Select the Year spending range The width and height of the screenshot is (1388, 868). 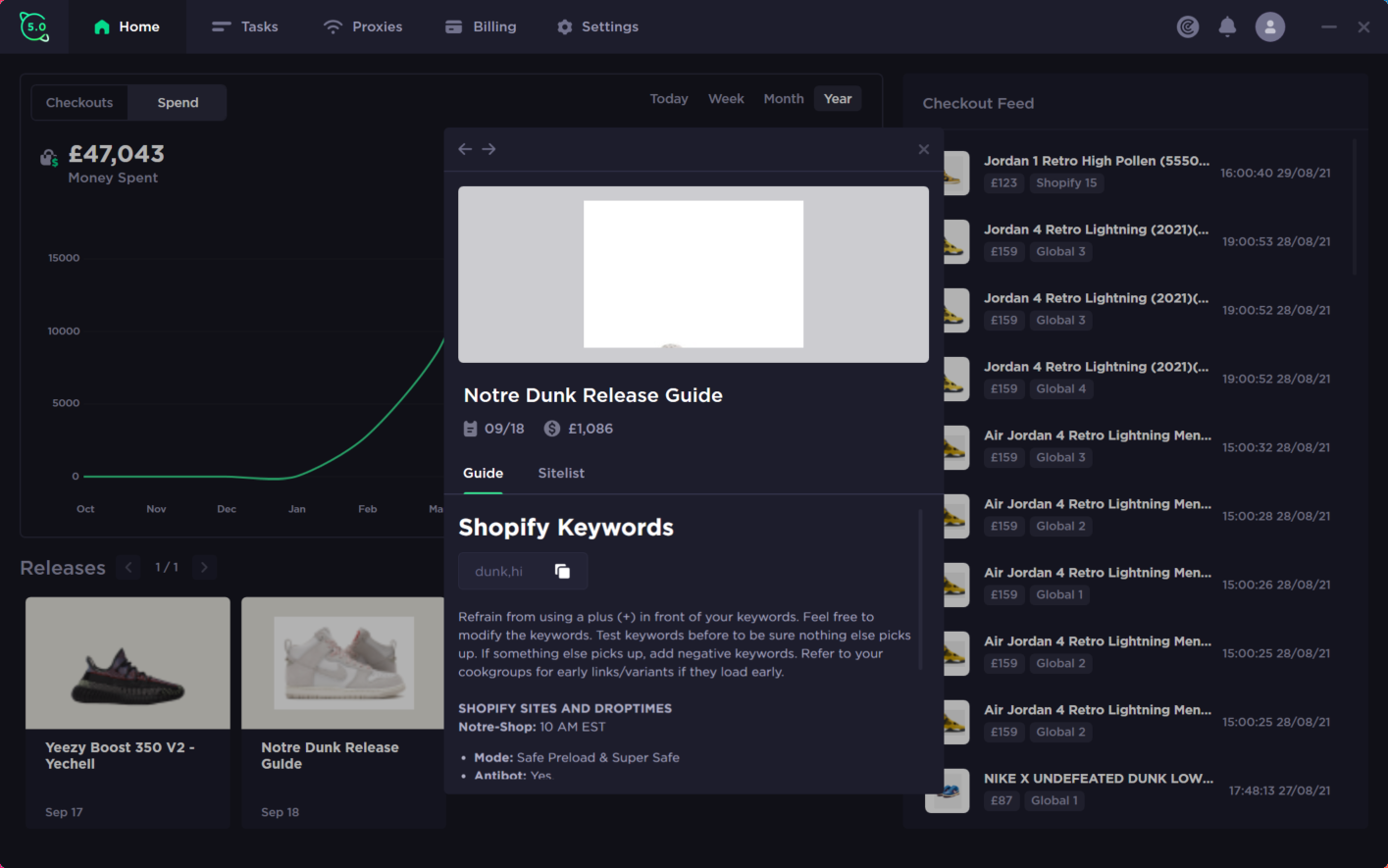coord(838,99)
